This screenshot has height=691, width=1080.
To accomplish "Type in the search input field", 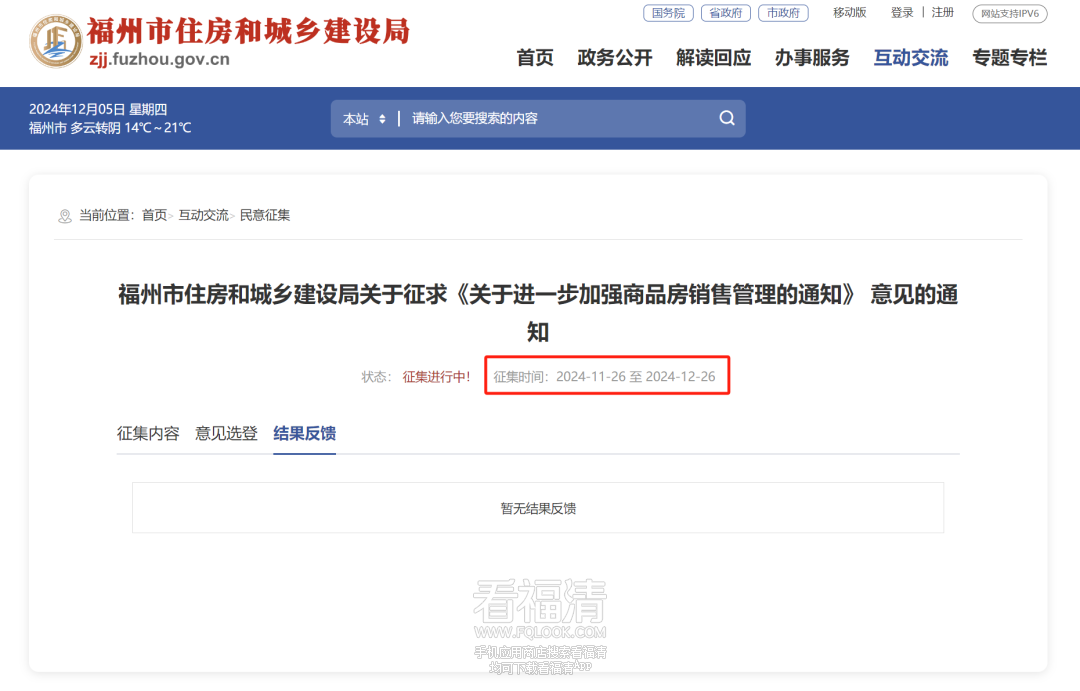I will [x=560, y=118].
